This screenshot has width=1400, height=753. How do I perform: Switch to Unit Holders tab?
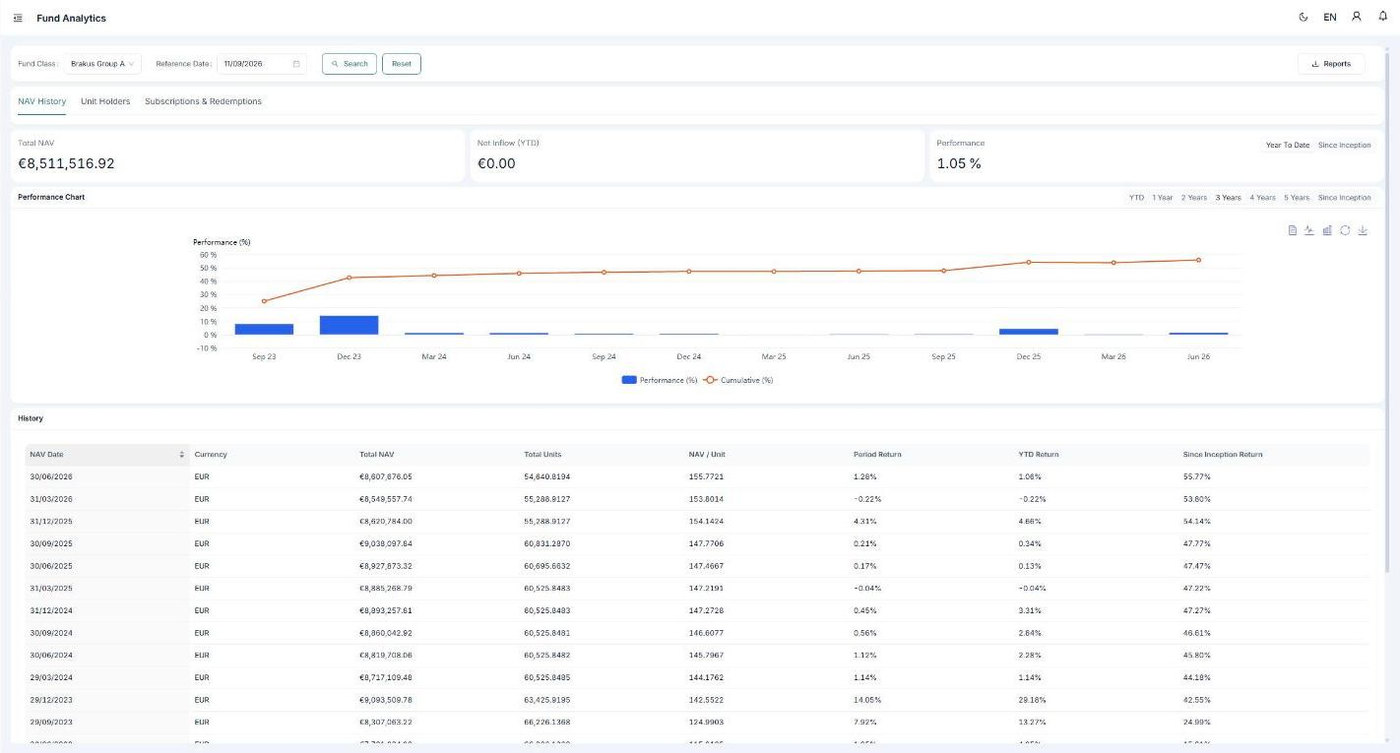105,101
